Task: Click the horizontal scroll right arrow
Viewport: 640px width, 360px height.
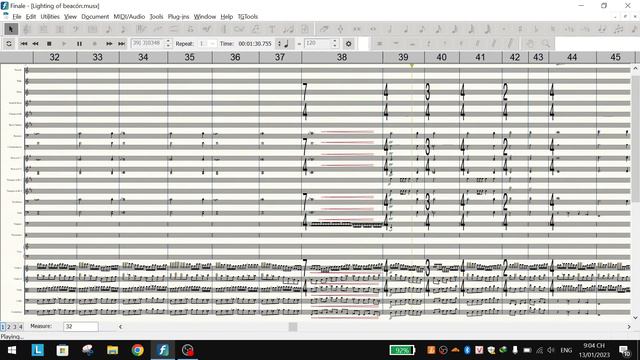Action: (629, 327)
